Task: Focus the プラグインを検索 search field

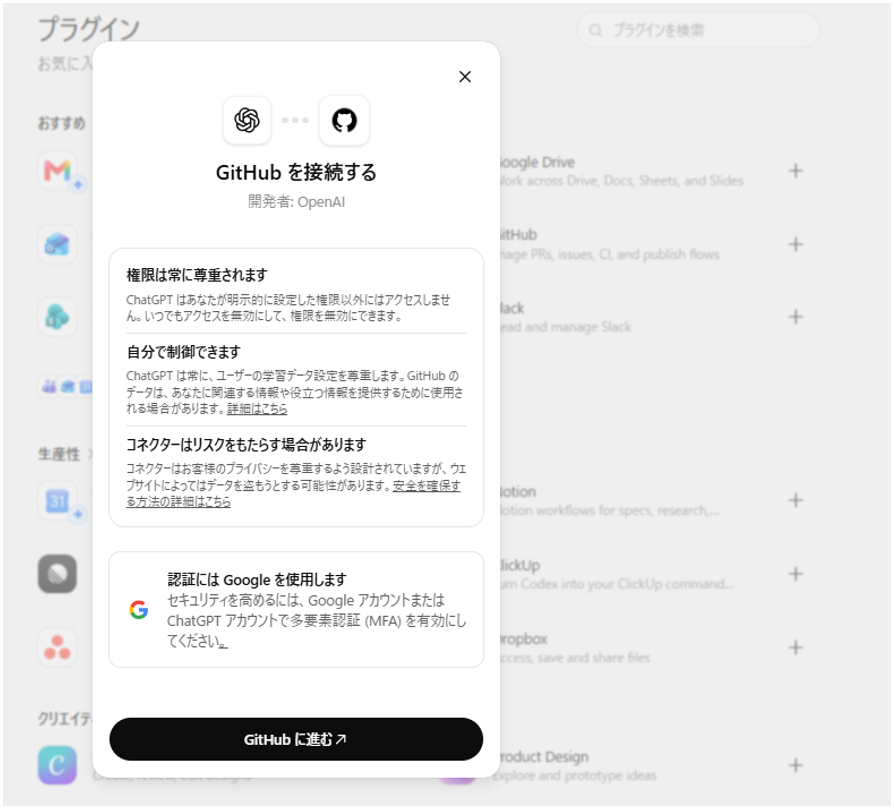Action: click(698, 30)
